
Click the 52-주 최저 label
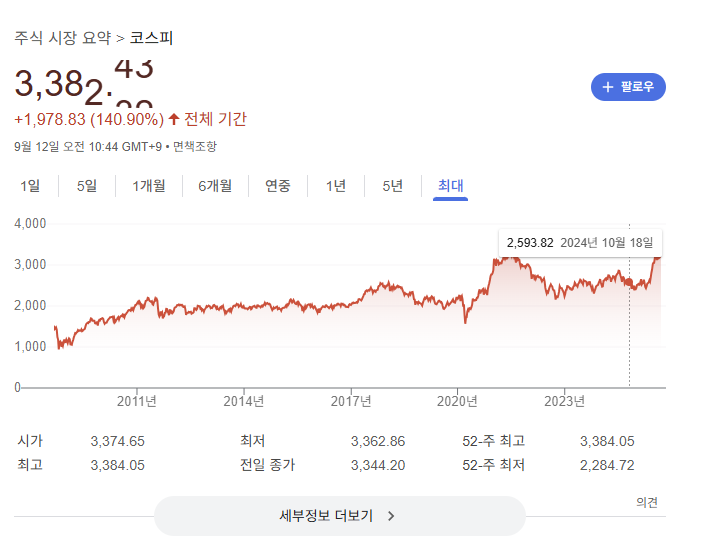[493, 465]
